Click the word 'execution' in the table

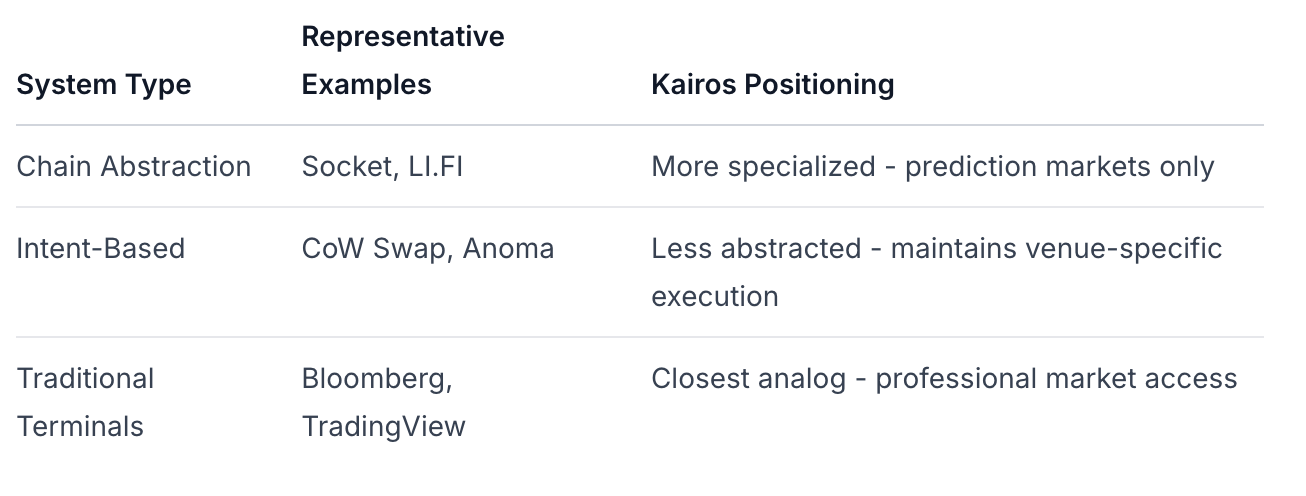pyautogui.click(x=714, y=296)
